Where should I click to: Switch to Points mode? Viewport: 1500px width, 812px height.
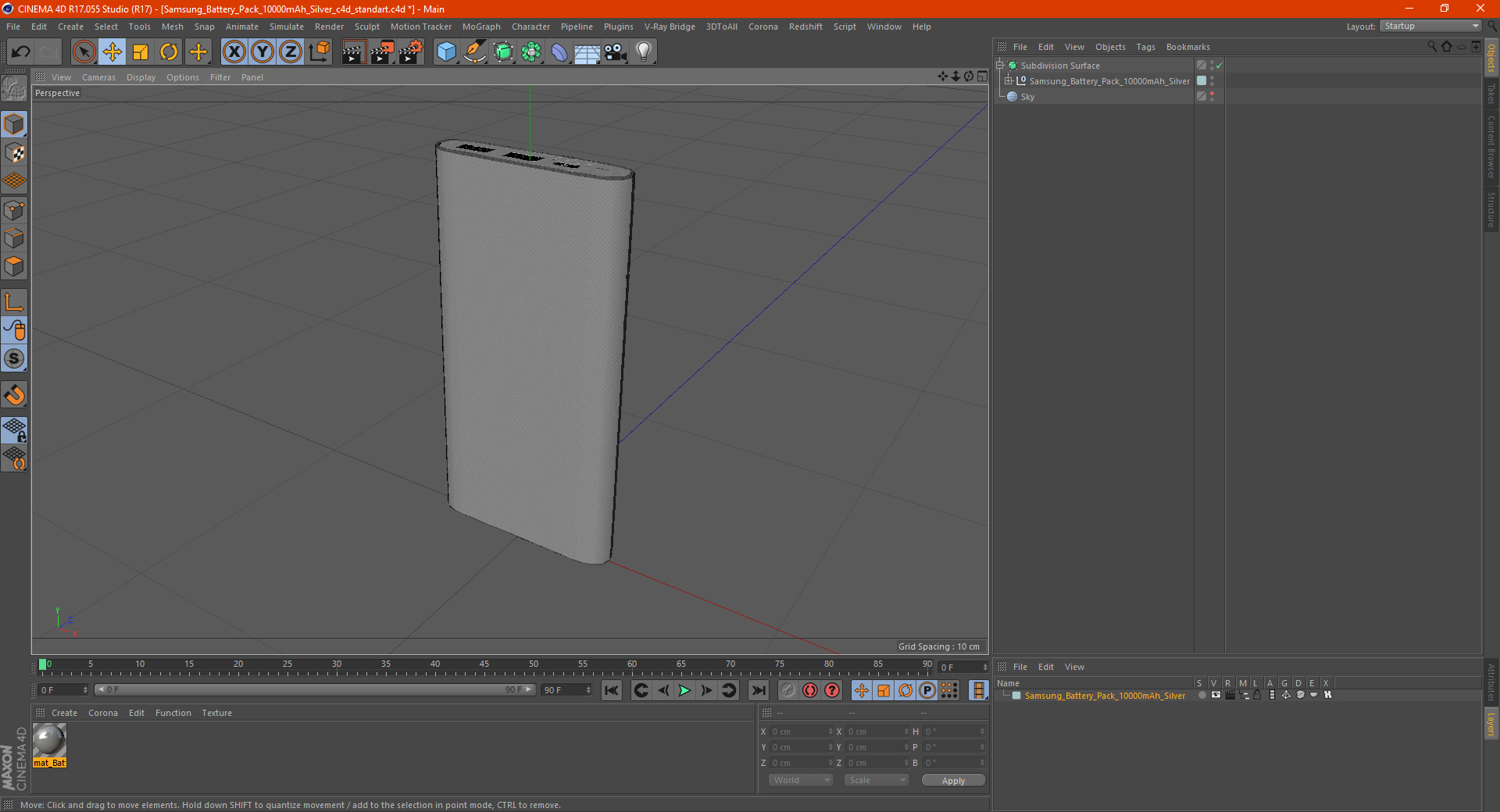coord(14,210)
